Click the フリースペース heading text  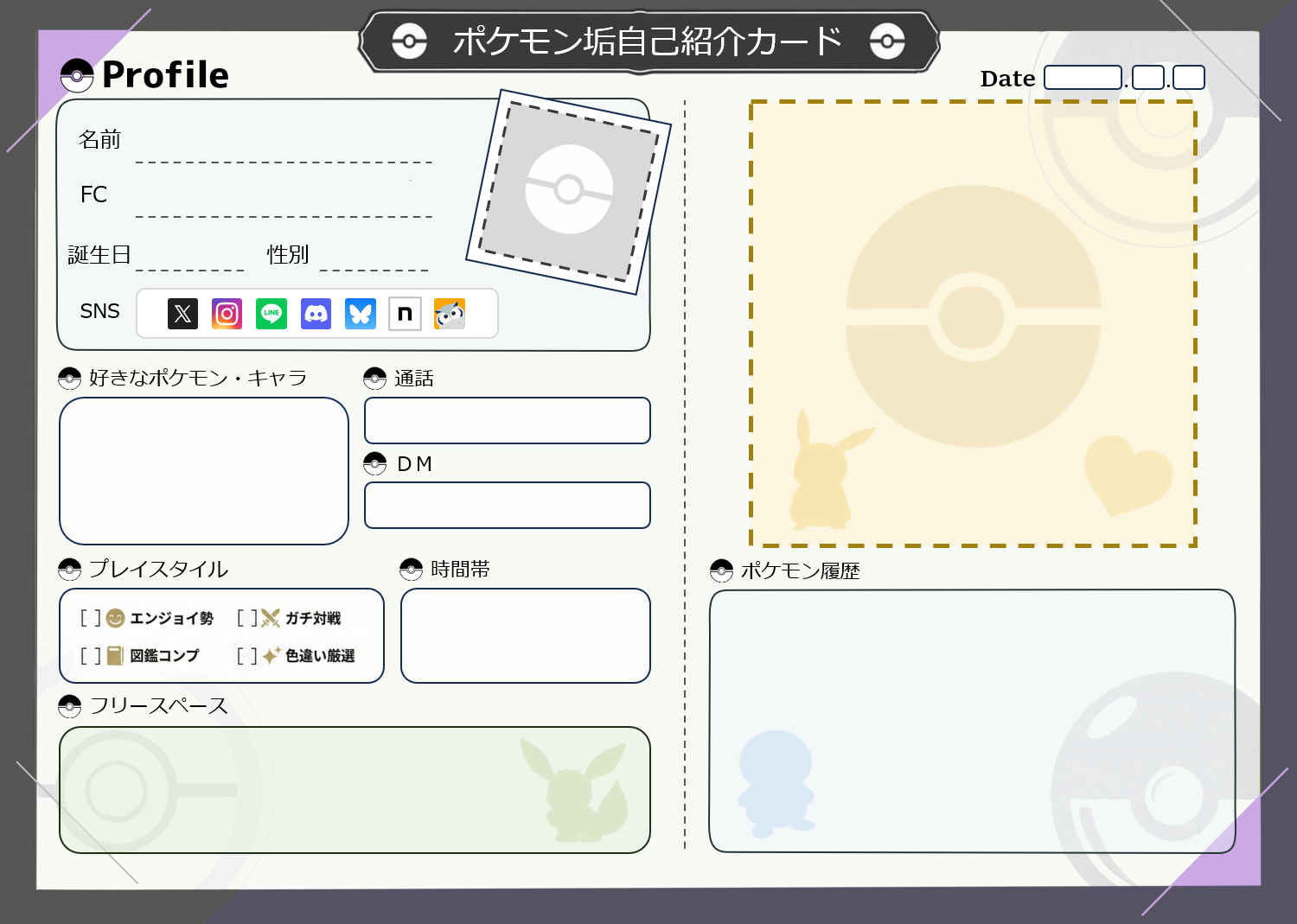(159, 706)
